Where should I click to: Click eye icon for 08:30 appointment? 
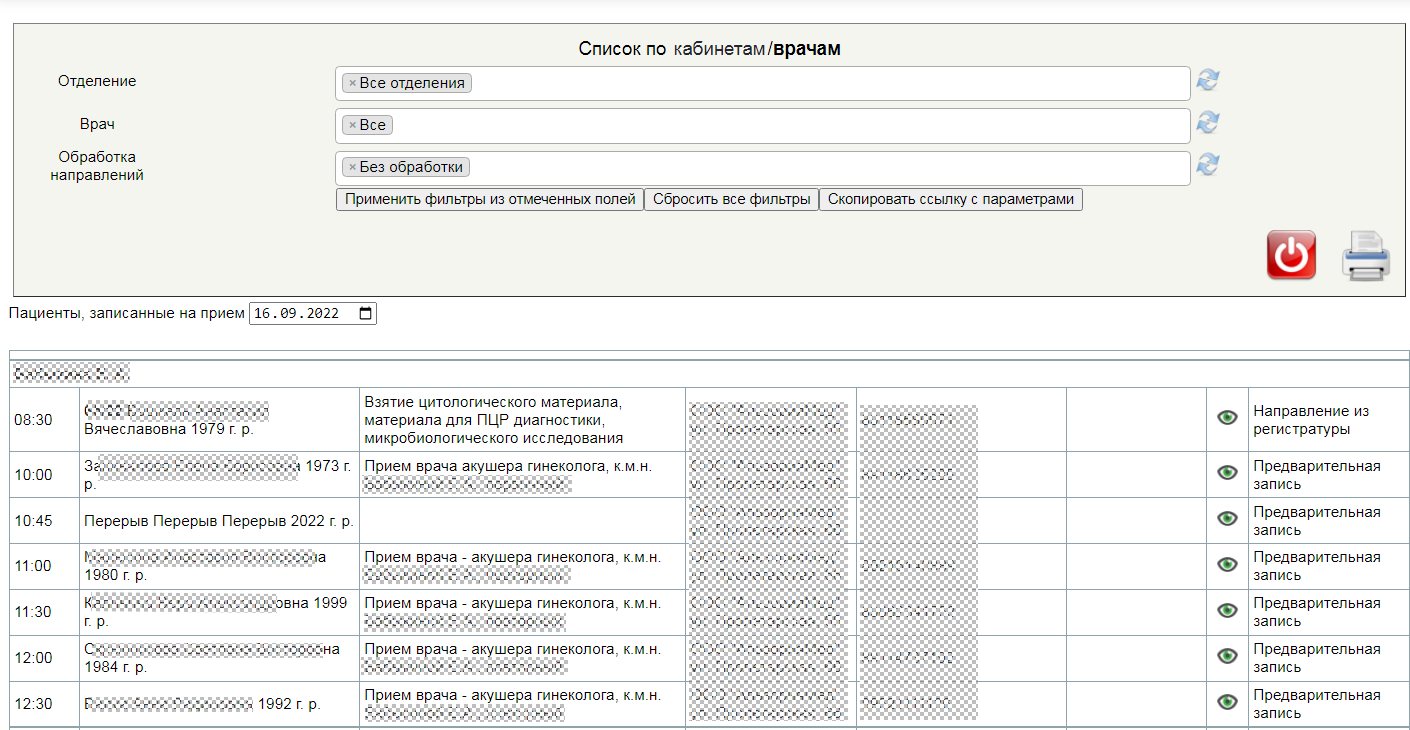pyautogui.click(x=1227, y=418)
